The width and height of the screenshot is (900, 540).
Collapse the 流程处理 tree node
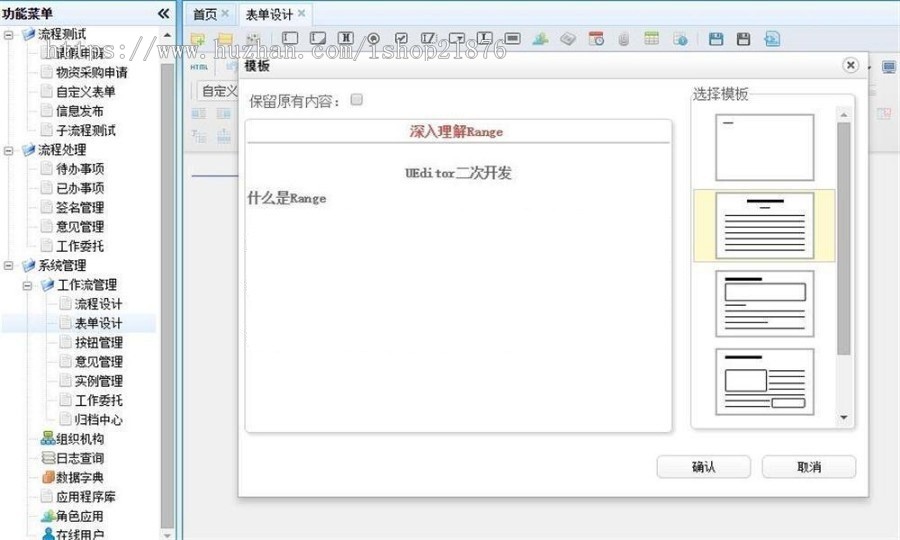[x=9, y=150]
